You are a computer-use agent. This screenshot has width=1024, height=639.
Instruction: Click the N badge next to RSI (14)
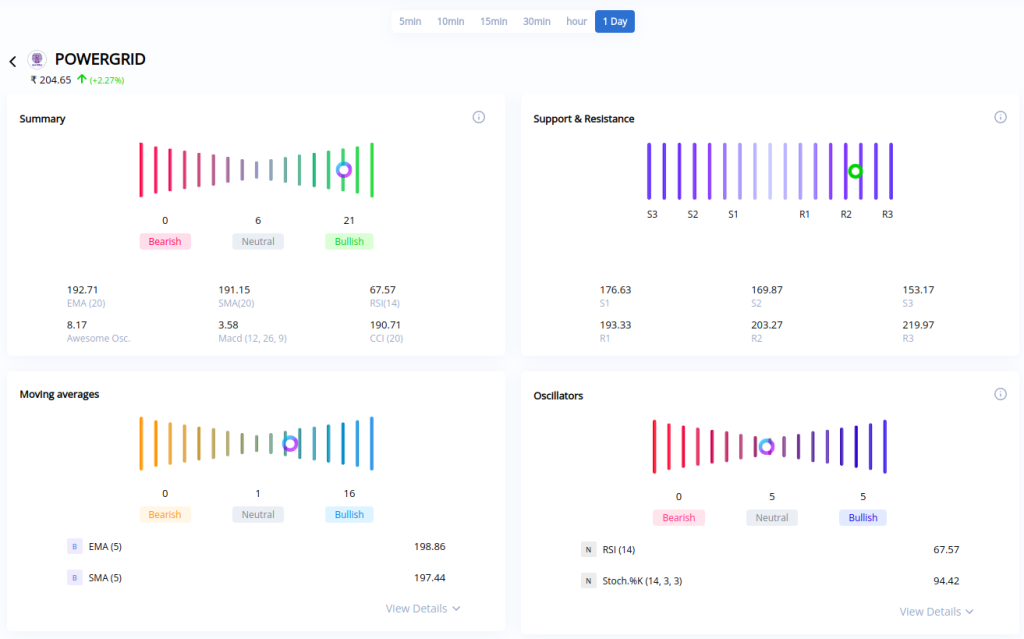pos(589,550)
